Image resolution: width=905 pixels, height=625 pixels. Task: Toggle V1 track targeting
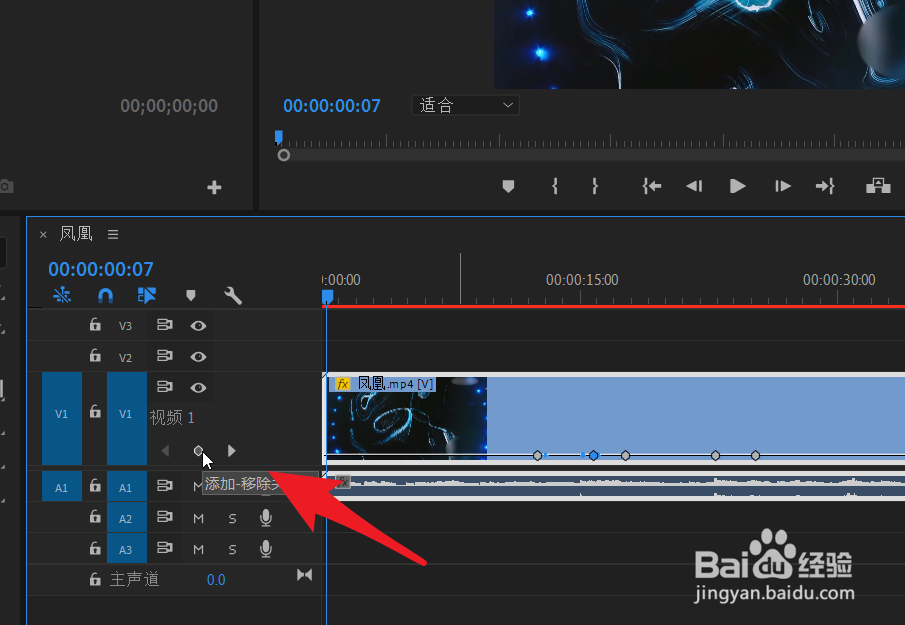[x=126, y=418]
